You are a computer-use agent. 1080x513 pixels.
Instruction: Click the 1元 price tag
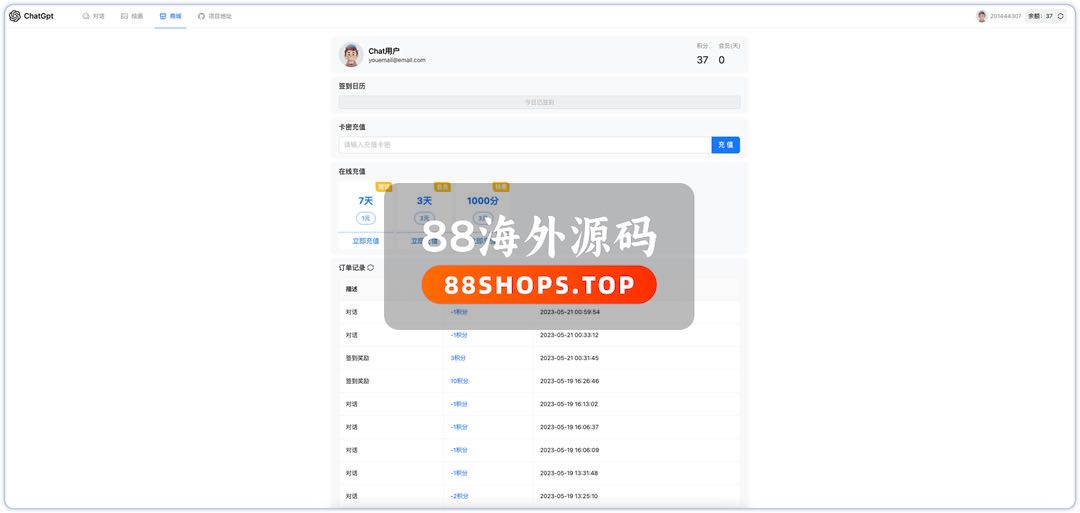366,218
